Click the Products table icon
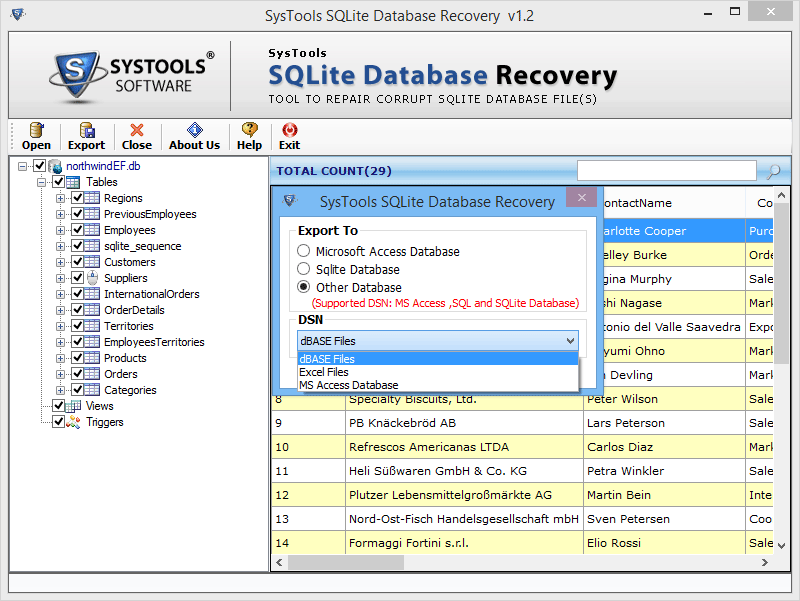 pyautogui.click(x=92, y=358)
